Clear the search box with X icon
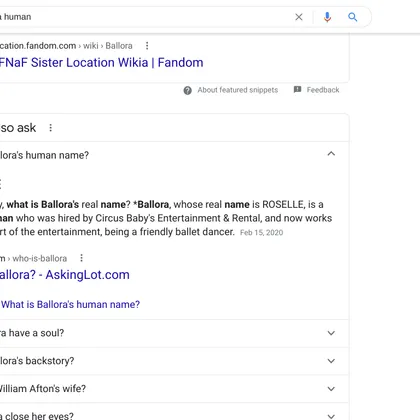Screen dimensions: 420x420 pos(299,17)
